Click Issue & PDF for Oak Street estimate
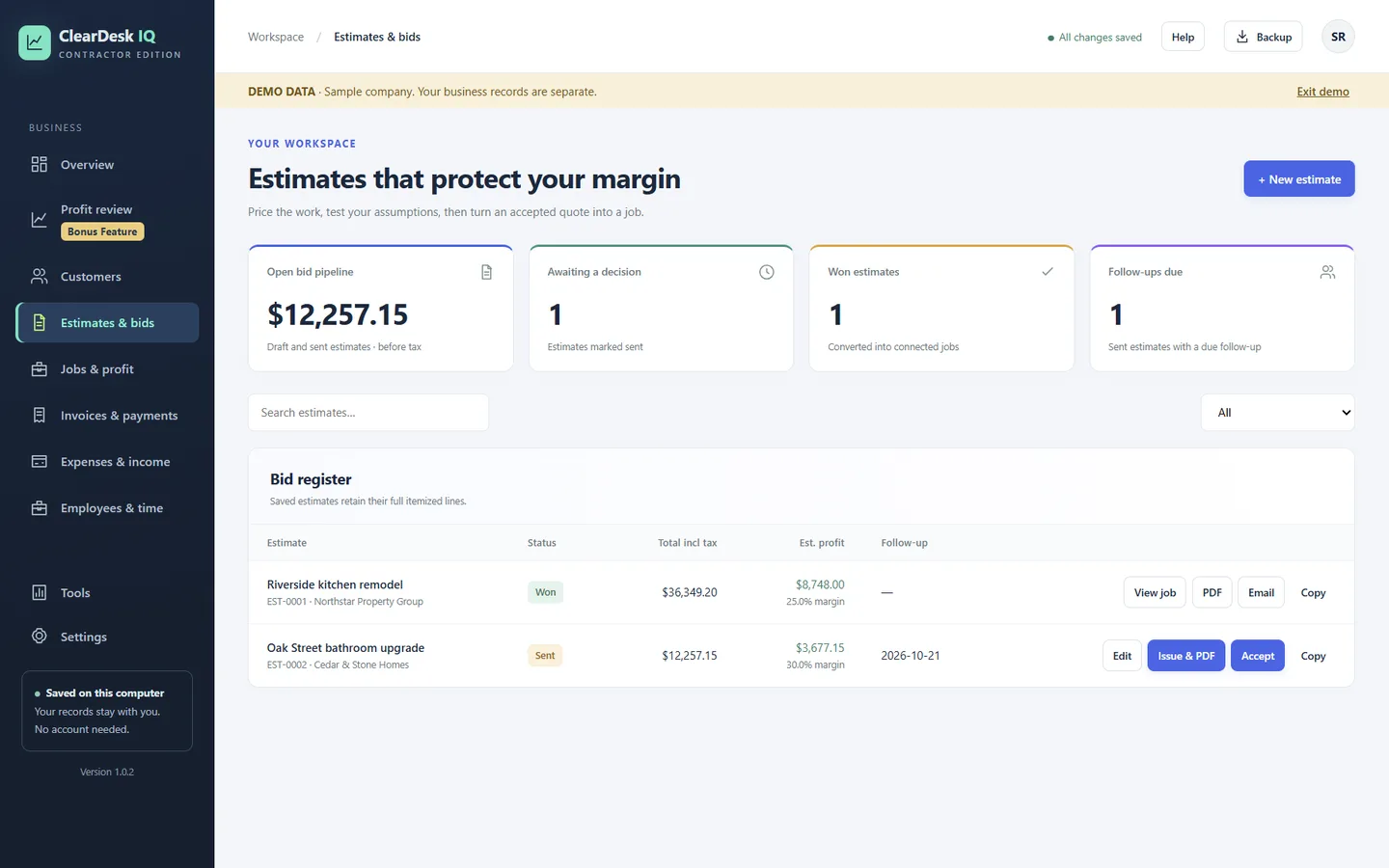 point(1186,656)
